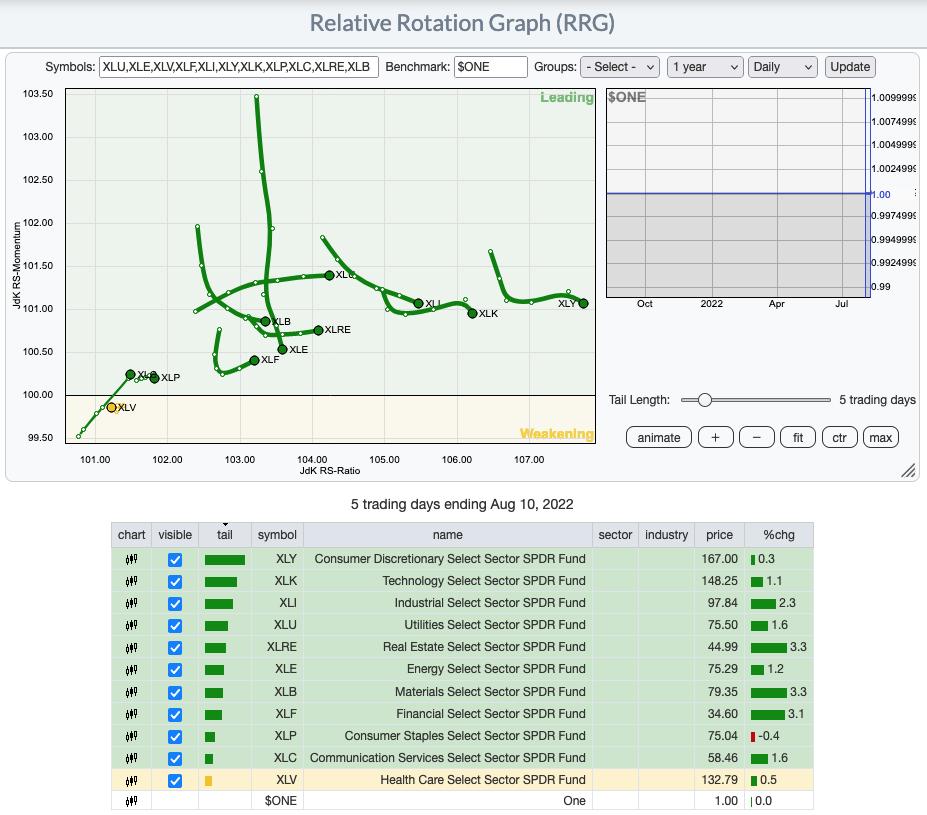
Task: Open chart icon for XLV row
Action: (131, 781)
